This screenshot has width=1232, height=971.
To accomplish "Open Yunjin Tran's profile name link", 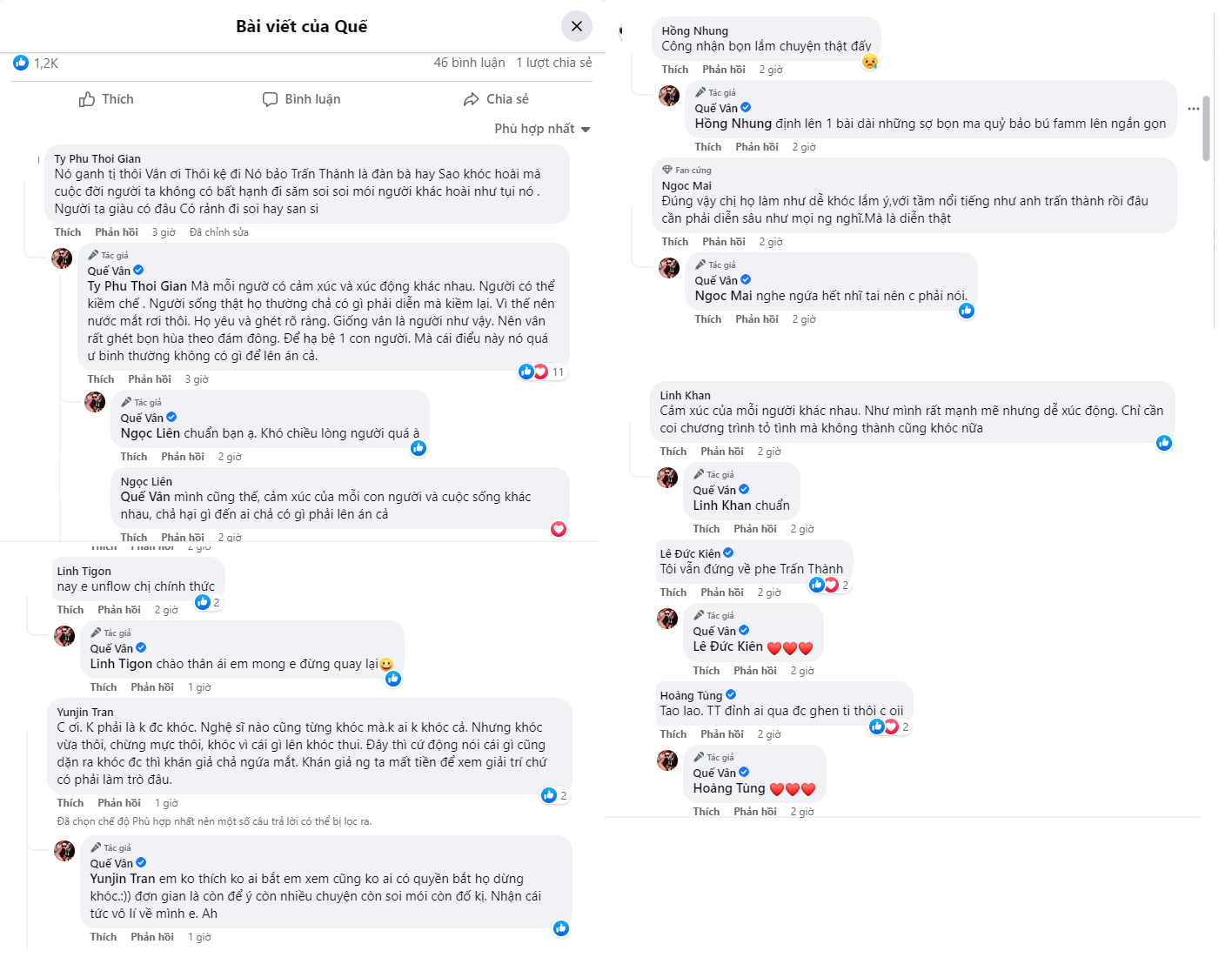I will click(84, 712).
